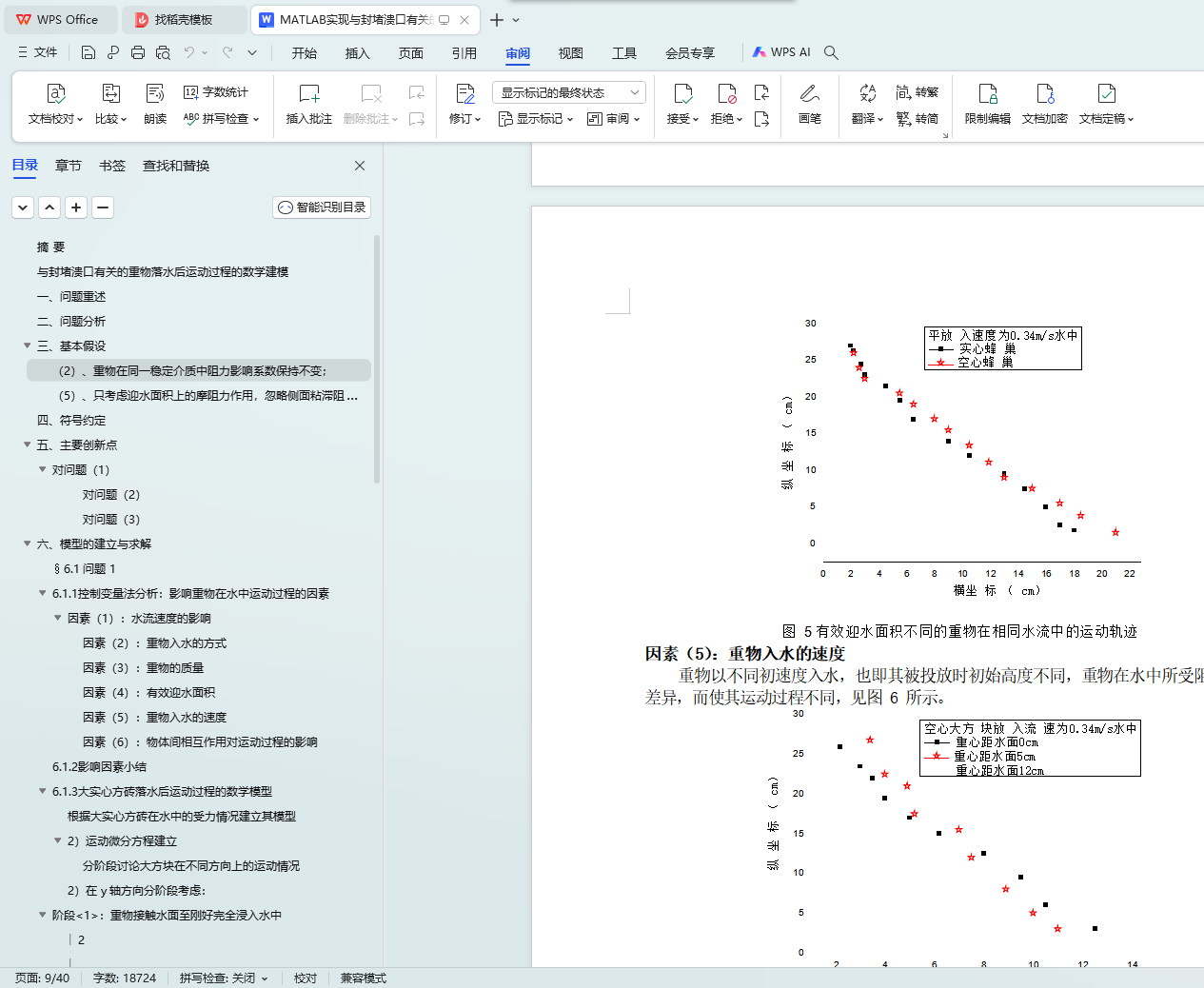
Task: Open the 开始 ribbon tab
Action: [305, 53]
